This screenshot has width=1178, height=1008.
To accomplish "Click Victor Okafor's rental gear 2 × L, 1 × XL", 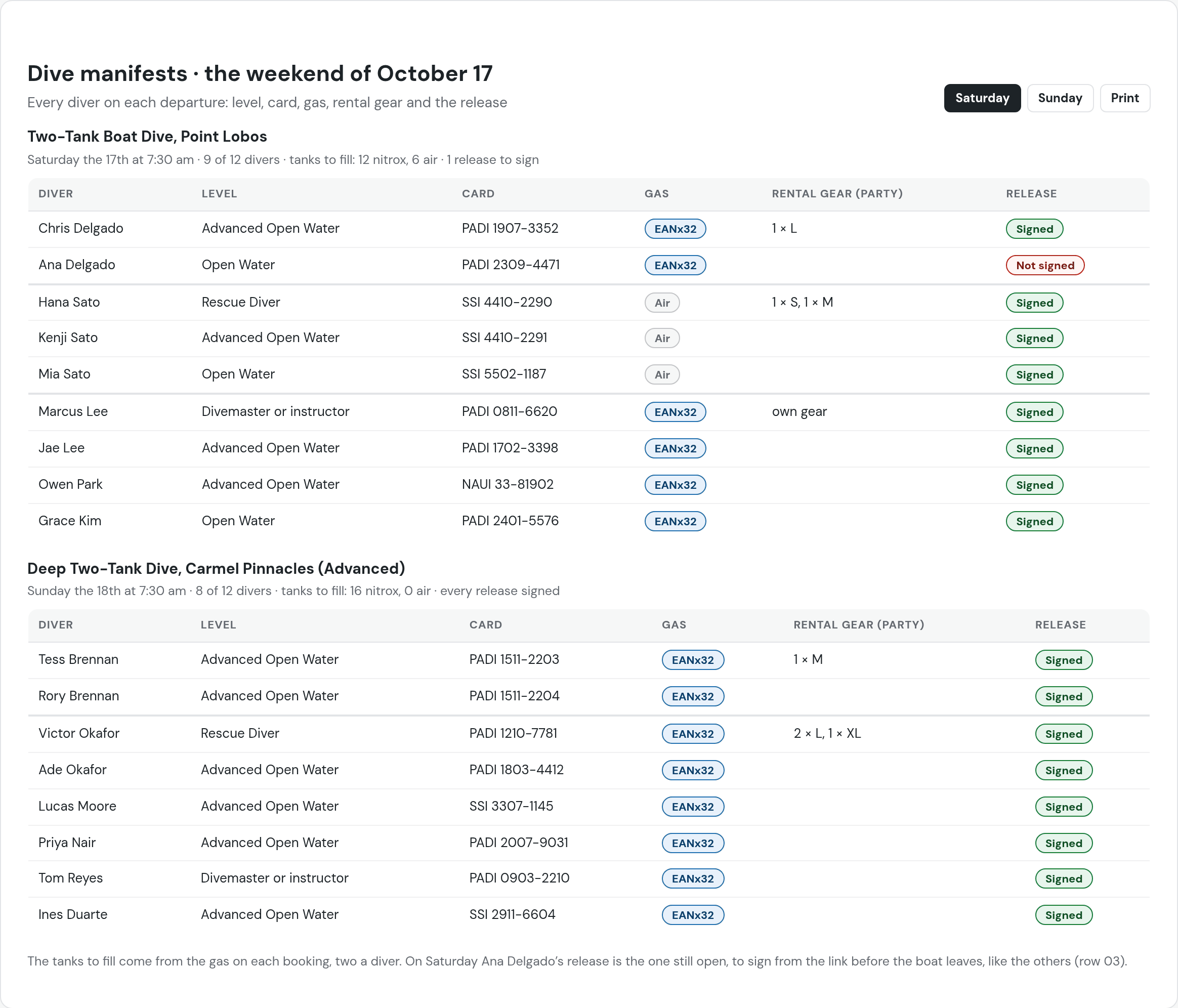I will [827, 733].
